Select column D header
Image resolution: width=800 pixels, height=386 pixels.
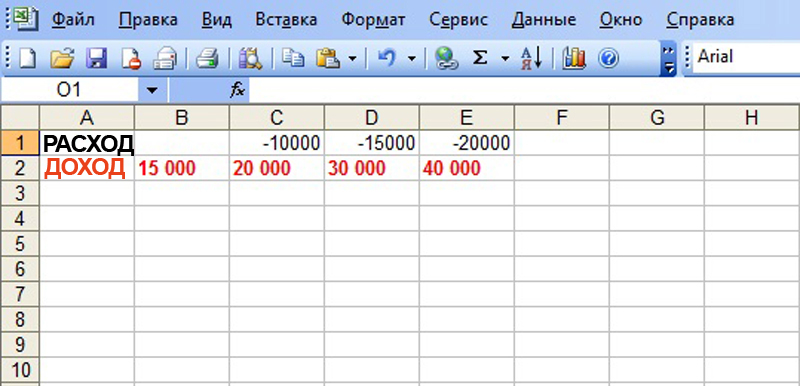372,118
